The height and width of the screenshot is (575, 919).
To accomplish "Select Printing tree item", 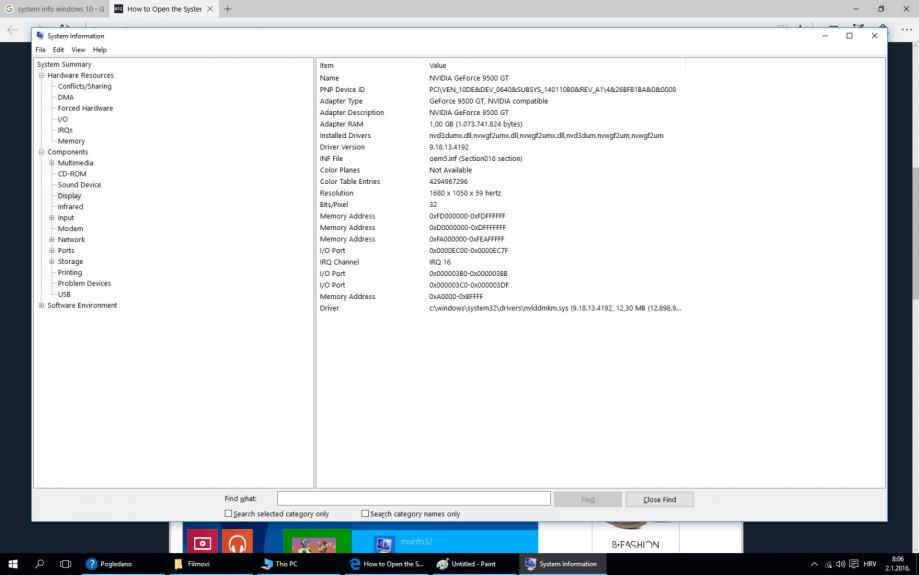I will tap(70, 273).
